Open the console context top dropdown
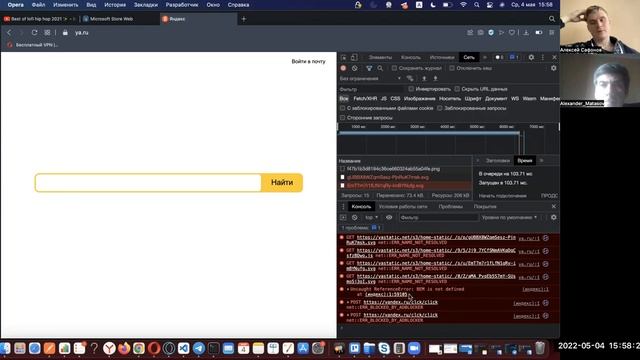 tap(371, 218)
